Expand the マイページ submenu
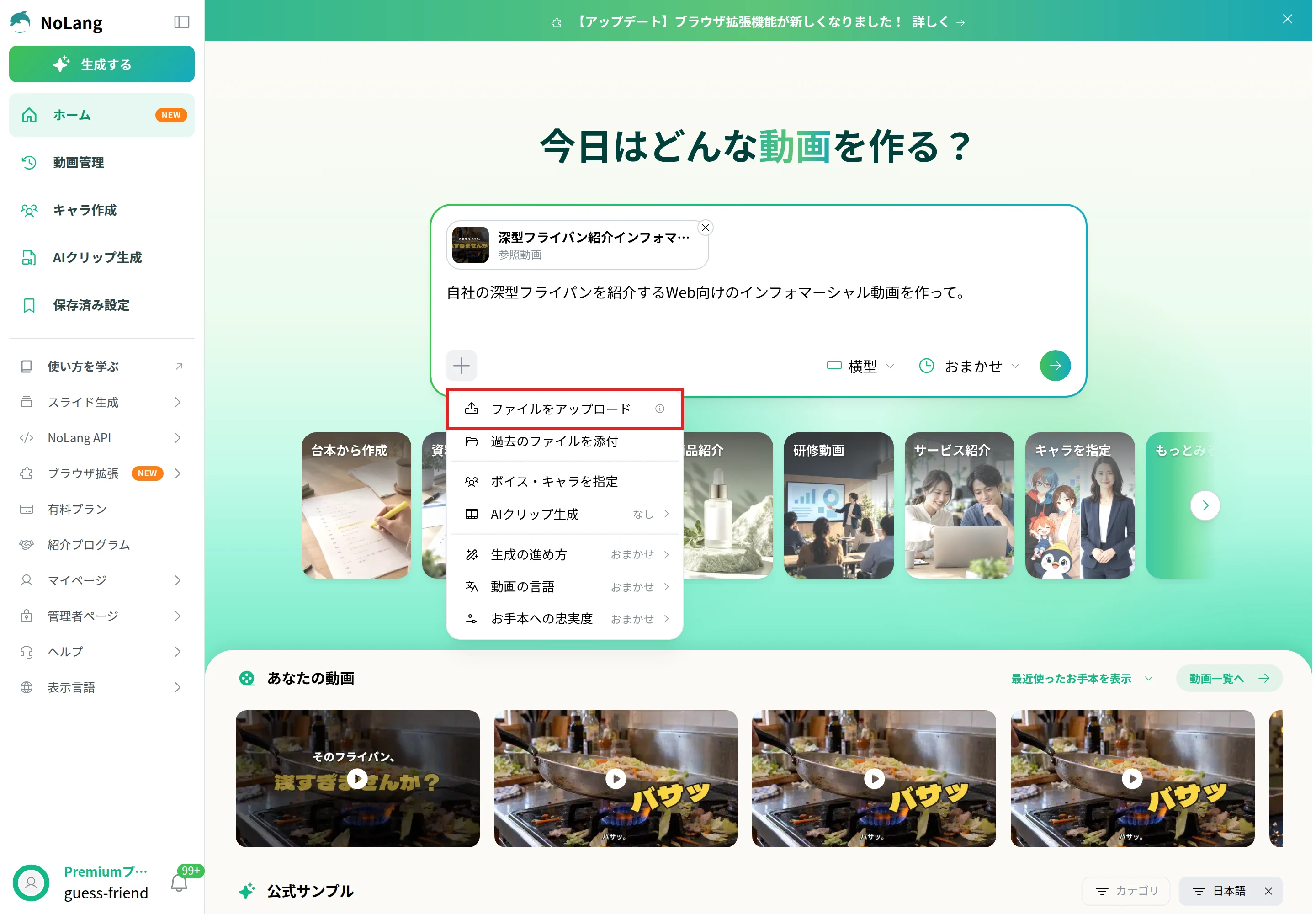1316x914 pixels. [102, 580]
